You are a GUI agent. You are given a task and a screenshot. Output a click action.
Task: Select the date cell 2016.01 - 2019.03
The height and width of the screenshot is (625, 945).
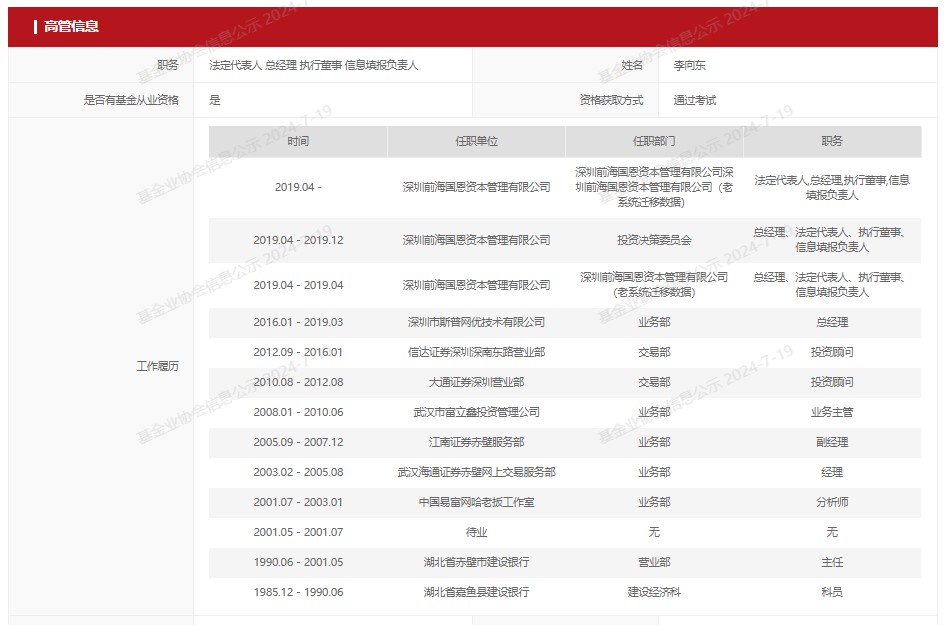coord(298,322)
